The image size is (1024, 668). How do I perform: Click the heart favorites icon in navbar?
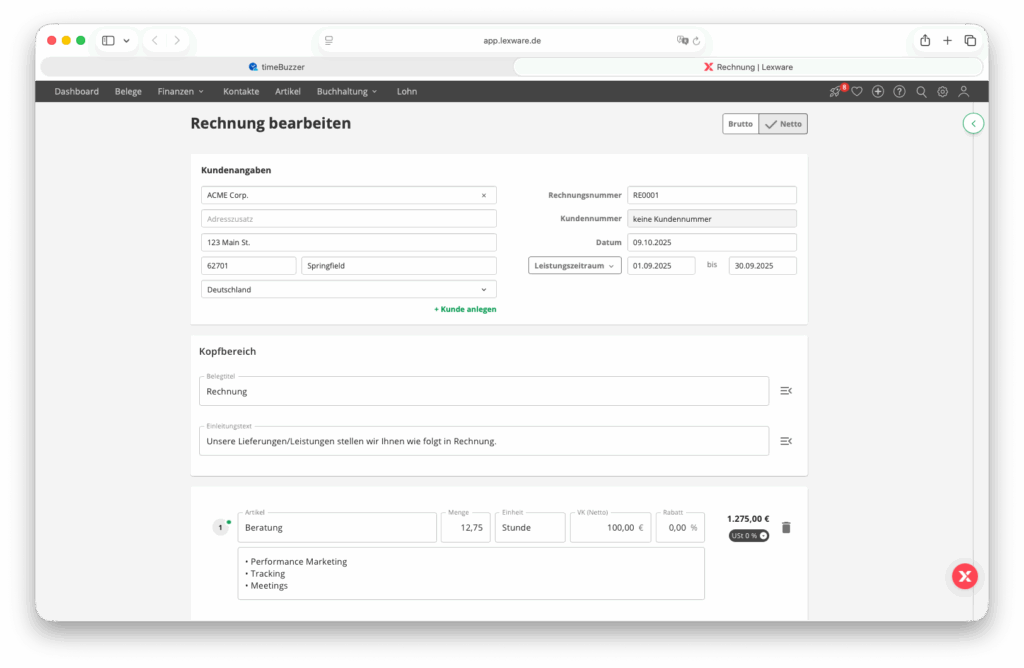857,91
